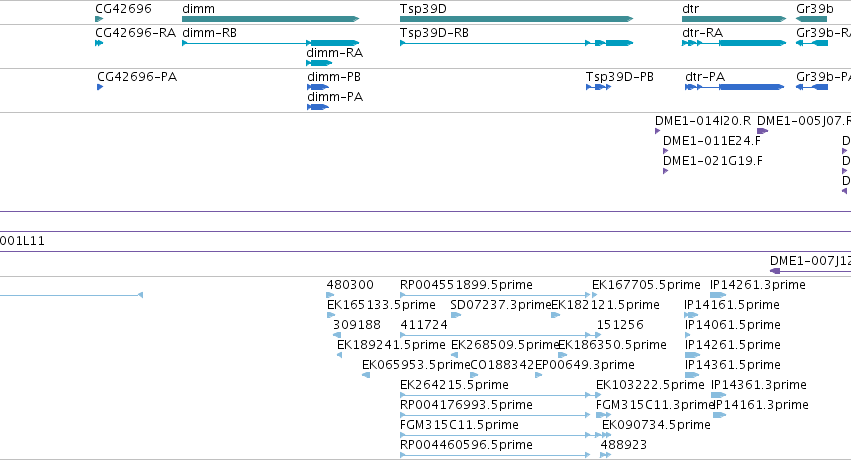
Task: Select EST 480300
Action: click(350, 285)
